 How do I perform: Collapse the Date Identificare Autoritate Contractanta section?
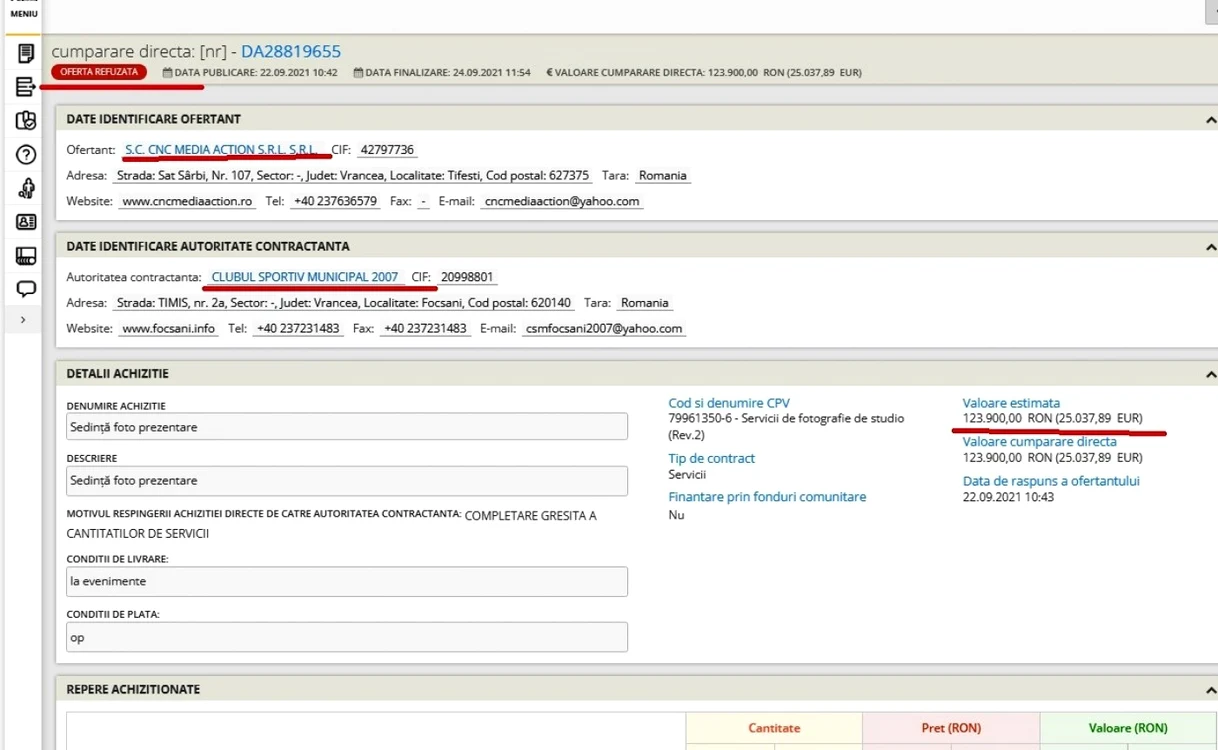tap(1210, 247)
